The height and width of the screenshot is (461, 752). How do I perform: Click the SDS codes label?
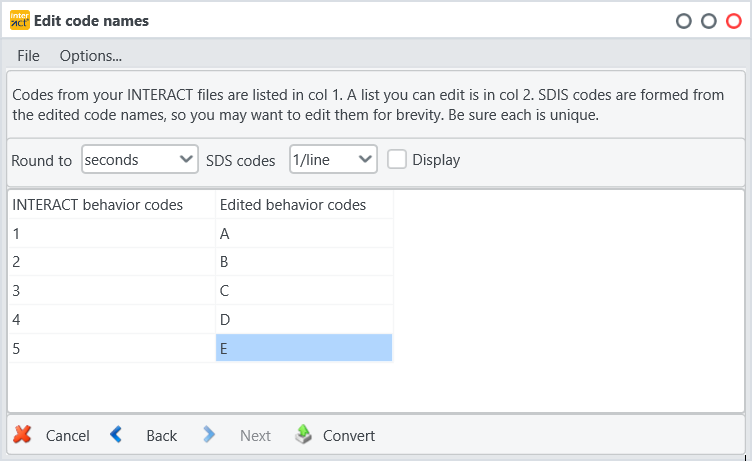(x=240, y=160)
